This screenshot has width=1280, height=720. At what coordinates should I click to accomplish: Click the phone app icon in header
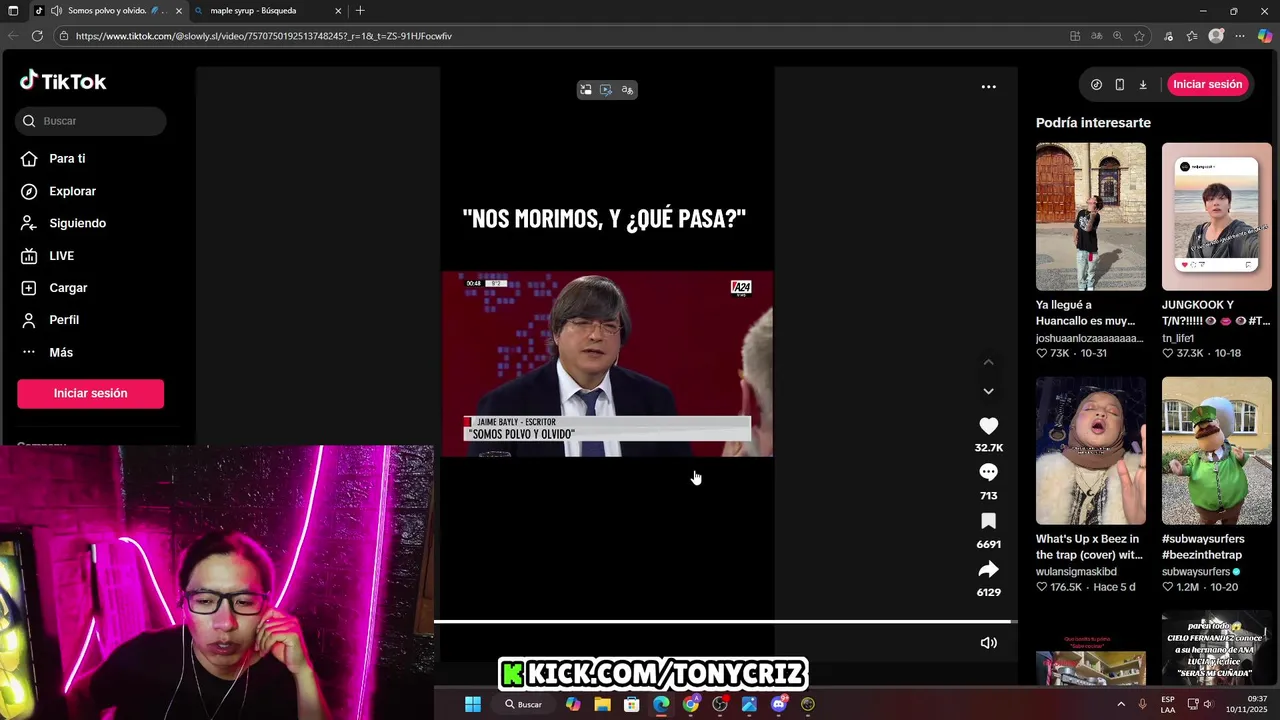[x=1119, y=85]
